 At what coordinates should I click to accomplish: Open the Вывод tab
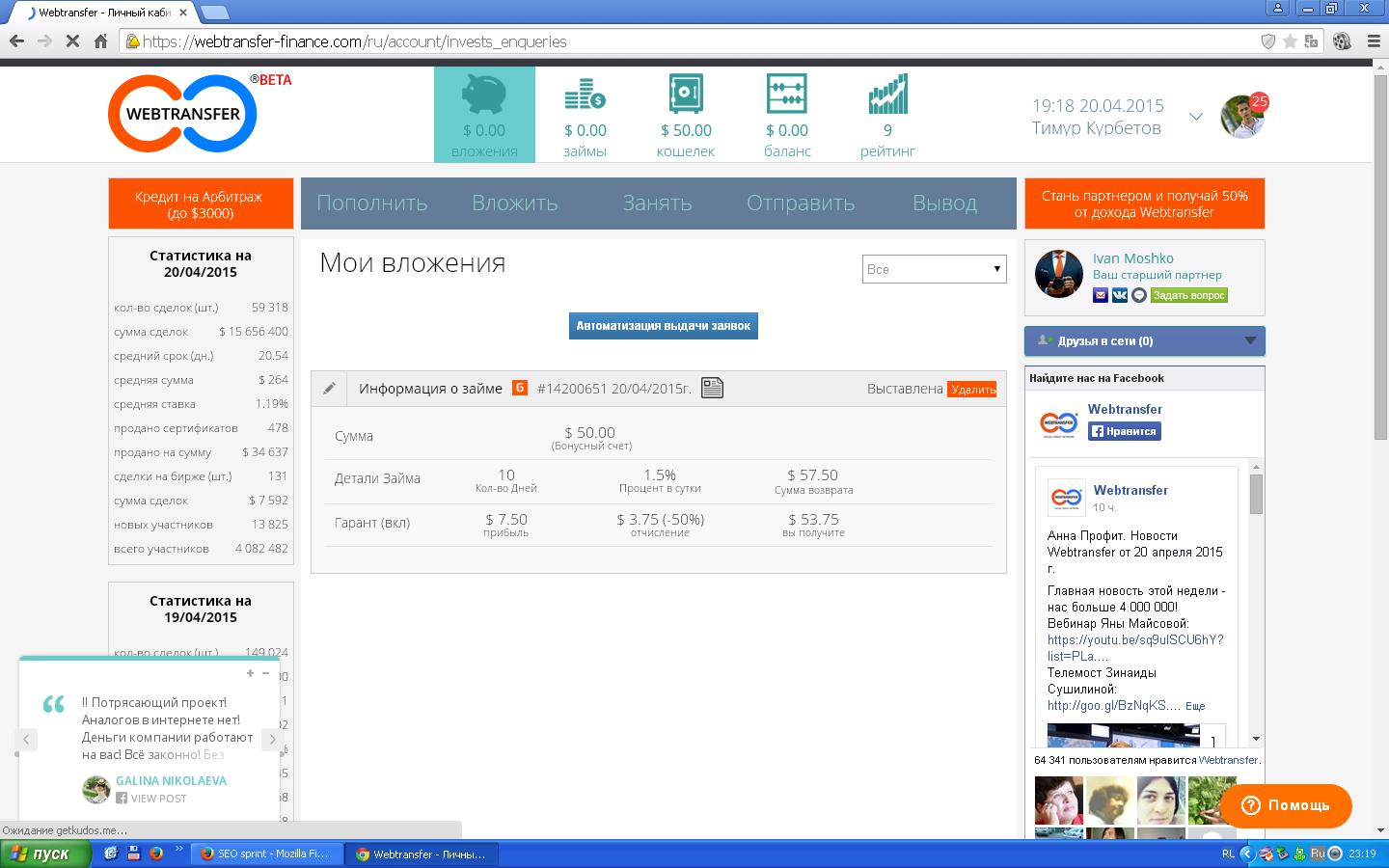[x=944, y=203]
